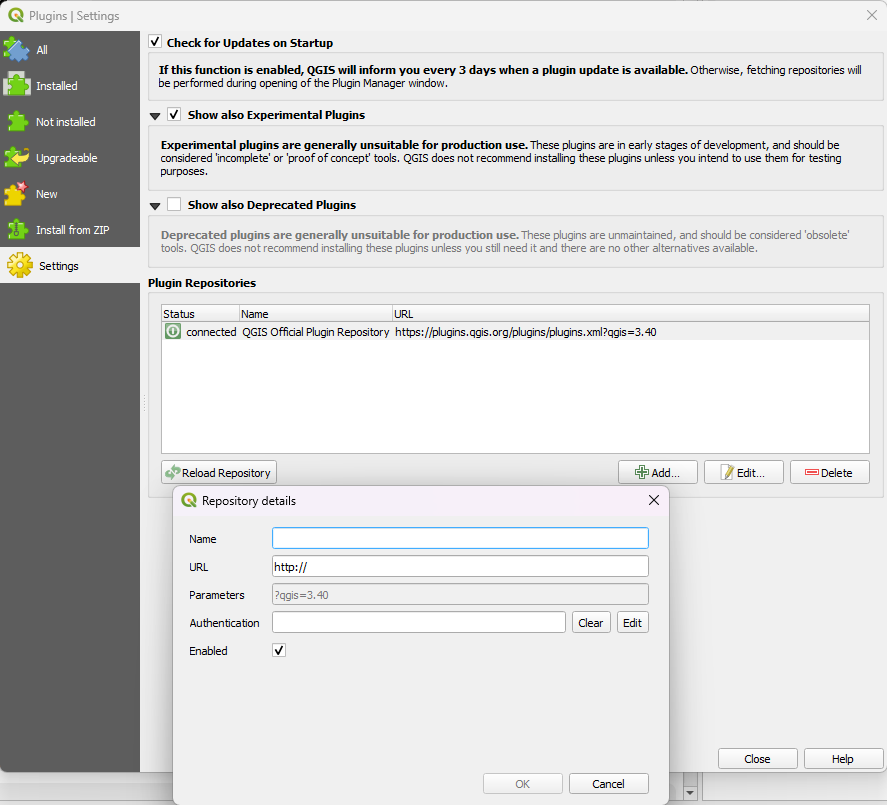887x805 pixels.
Task: Click the Reload Repository button
Action: click(219, 472)
